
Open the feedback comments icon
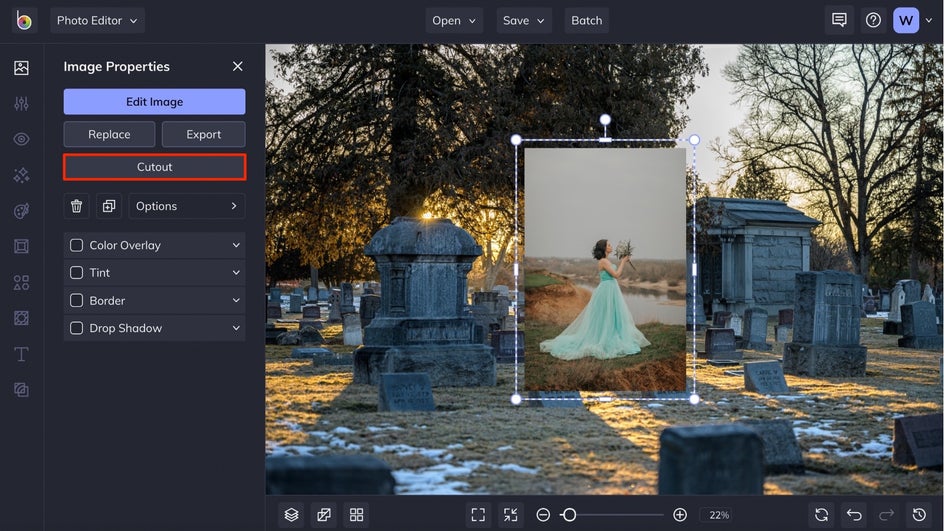click(839, 20)
